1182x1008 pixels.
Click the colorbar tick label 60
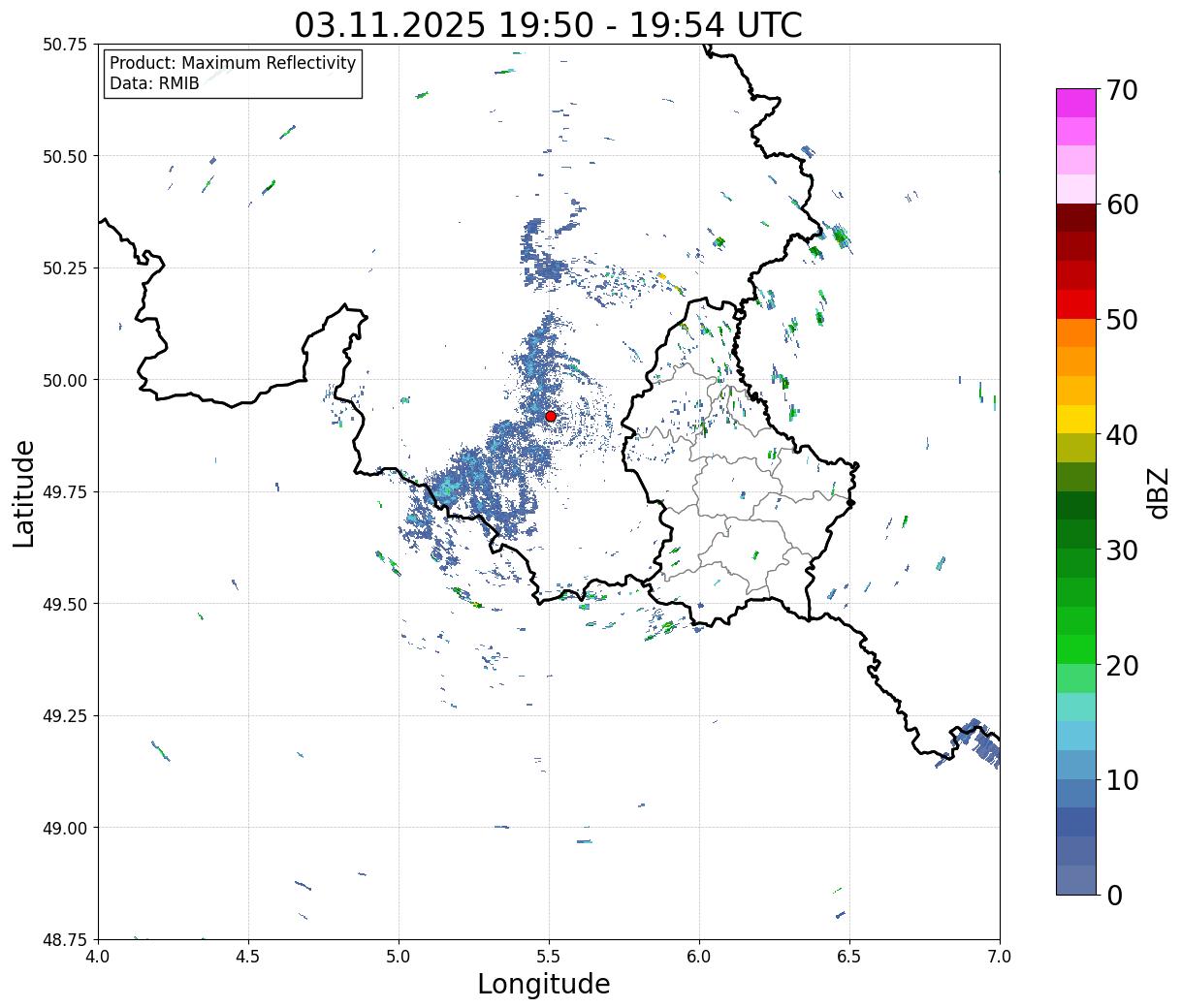(1121, 205)
